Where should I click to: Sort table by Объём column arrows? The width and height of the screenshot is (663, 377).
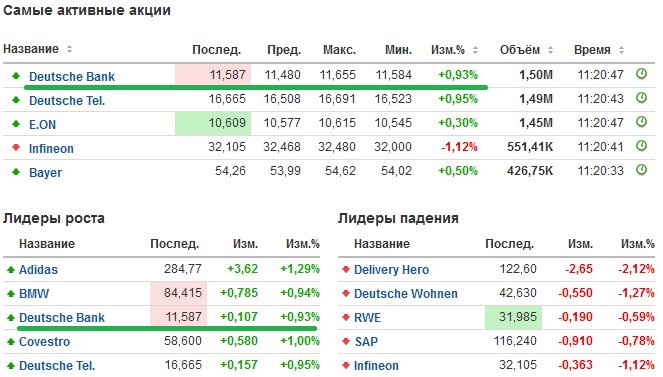tap(550, 50)
